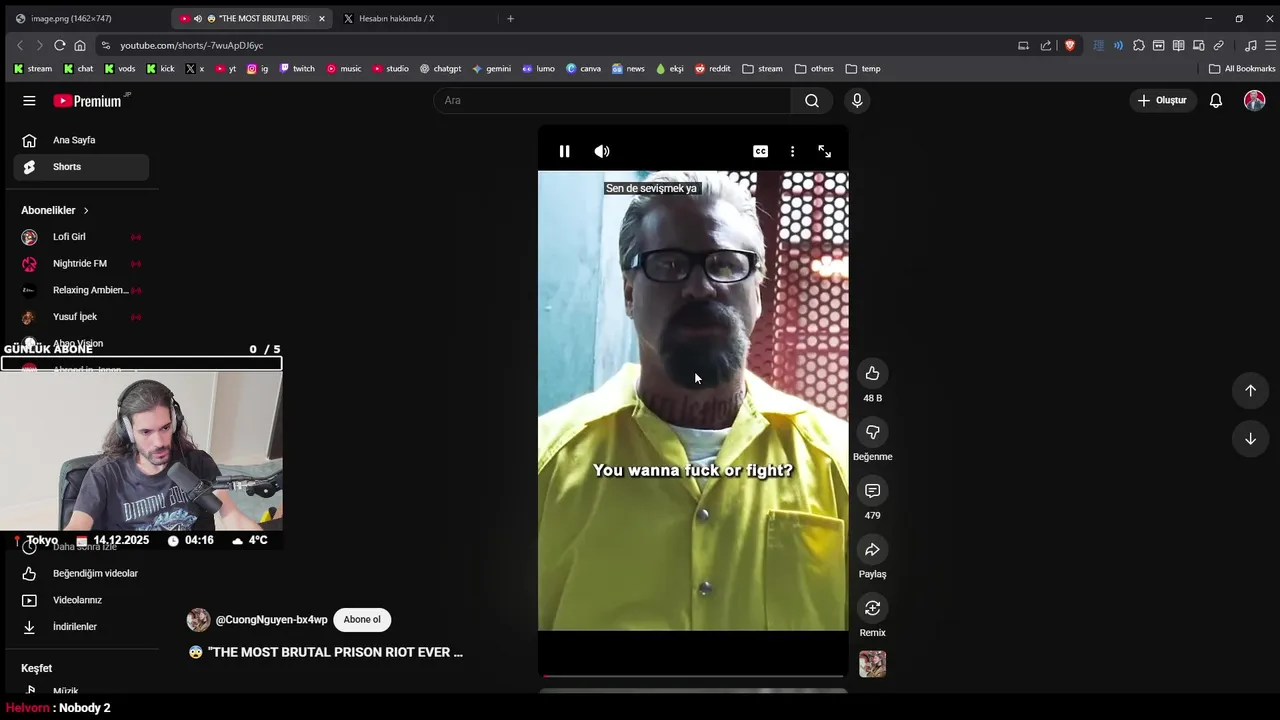The height and width of the screenshot is (720, 1280).
Task: Open Yusuf İpek channel
Action: (81, 317)
